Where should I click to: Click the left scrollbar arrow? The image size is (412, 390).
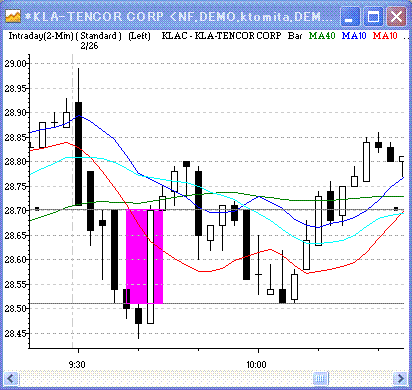pos(11,379)
